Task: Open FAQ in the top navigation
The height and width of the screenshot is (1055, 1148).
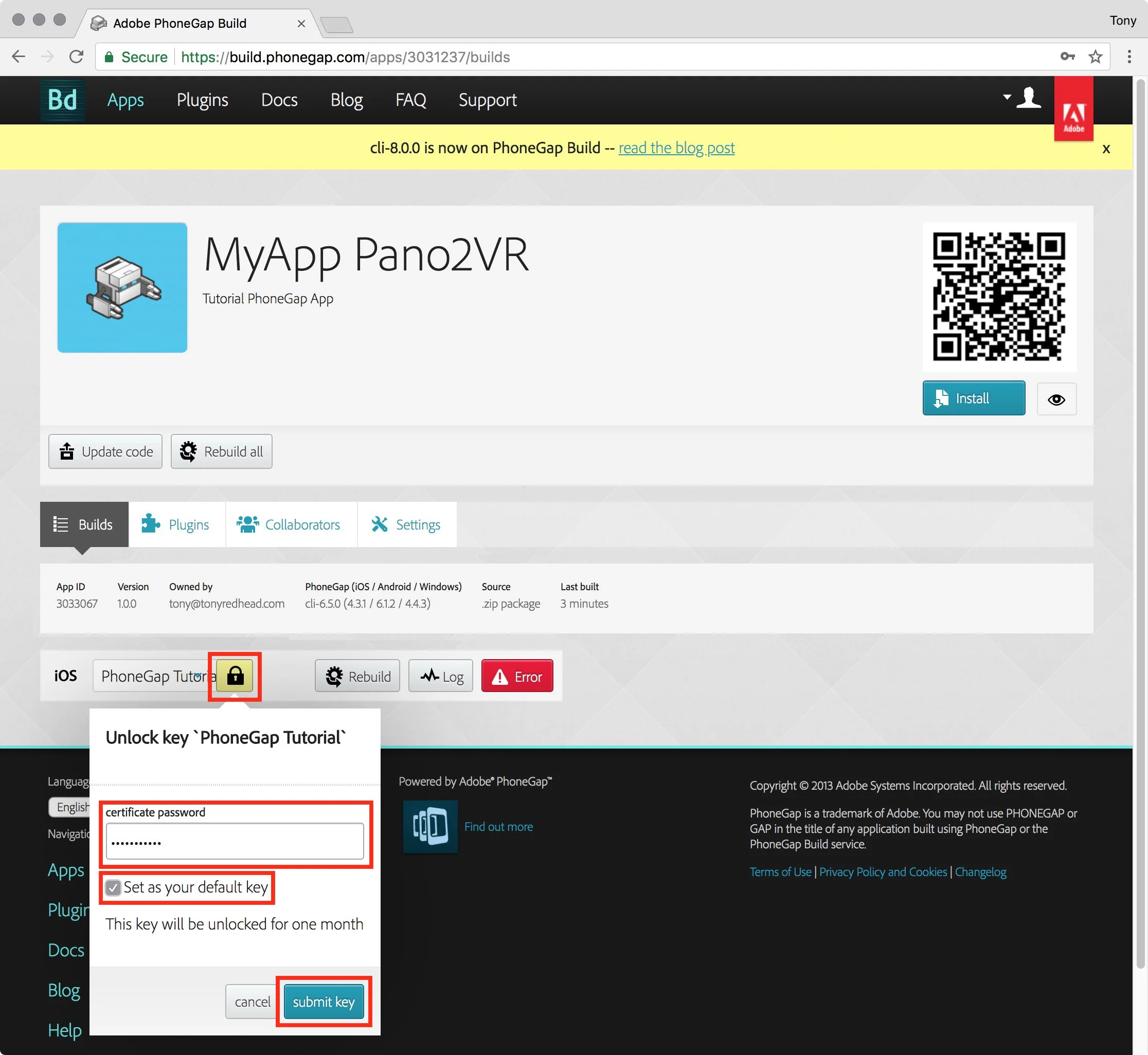Action: (x=410, y=100)
